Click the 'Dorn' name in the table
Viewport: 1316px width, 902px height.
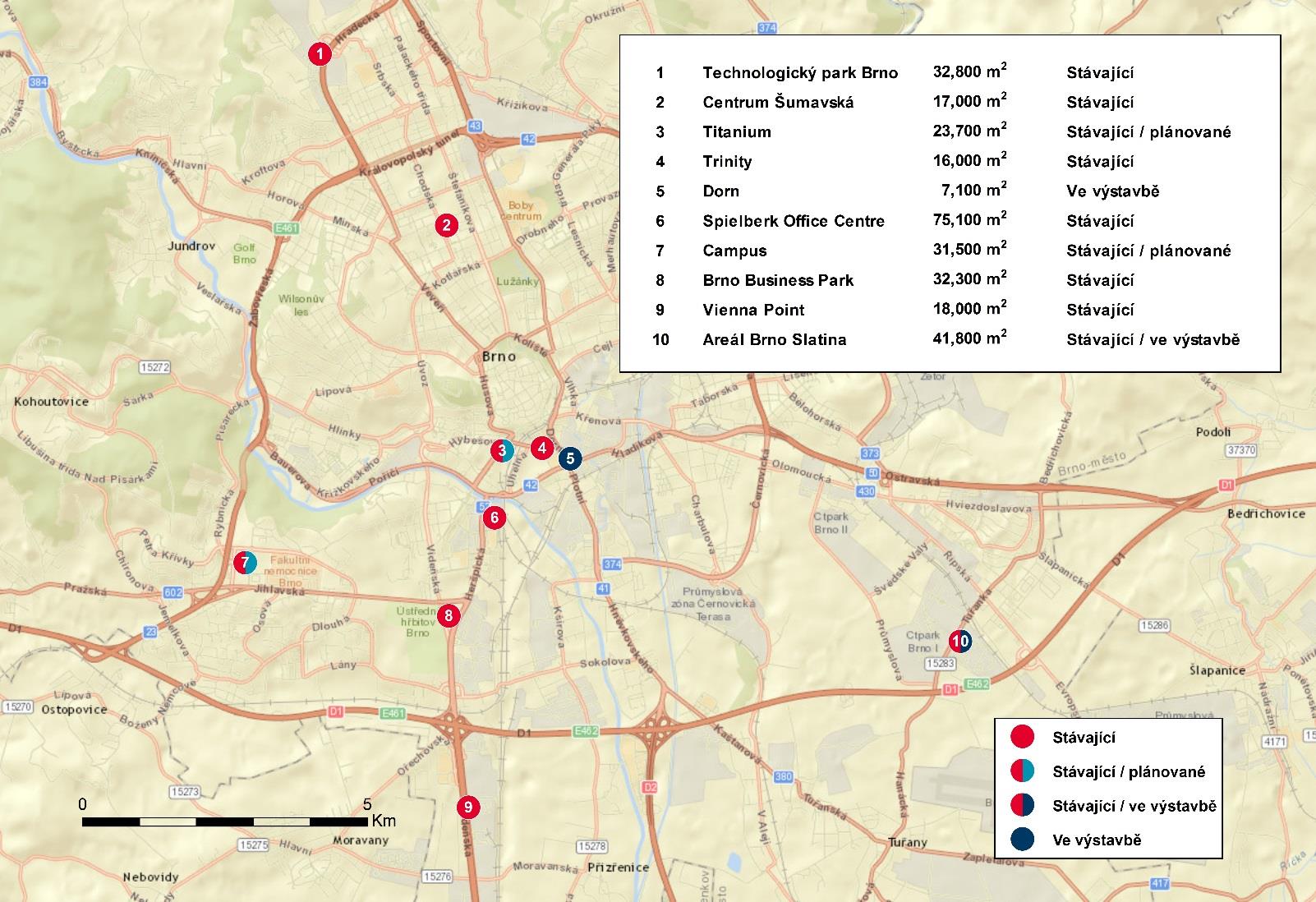click(721, 191)
